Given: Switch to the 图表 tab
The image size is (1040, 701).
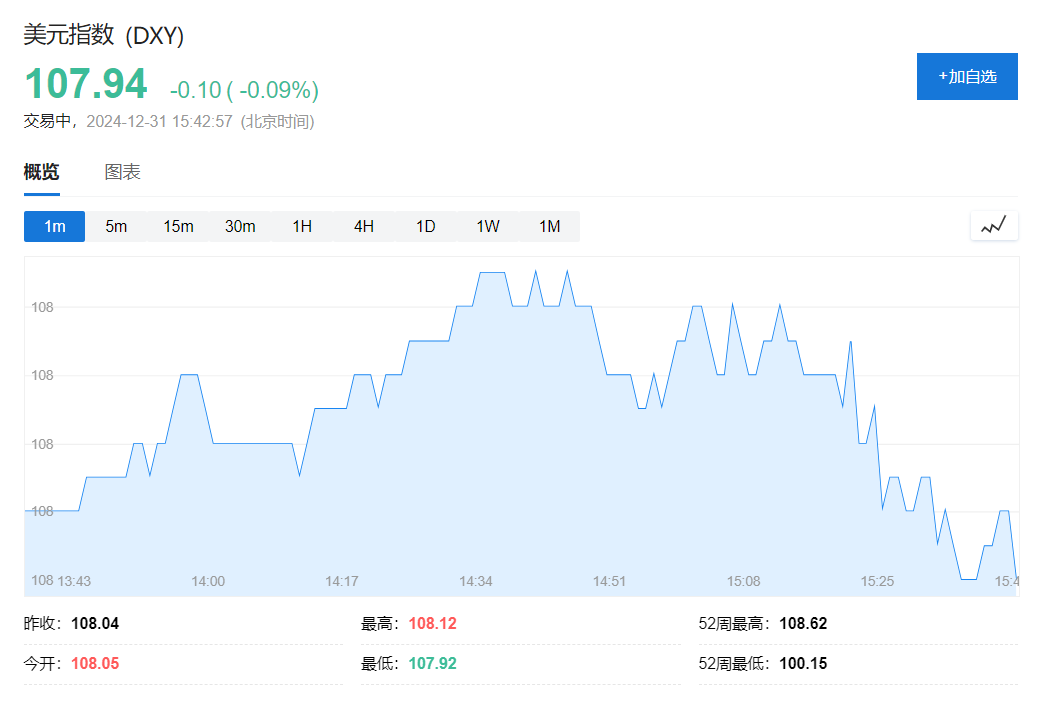Looking at the screenshot, I should pyautogui.click(x=123, y=172).
